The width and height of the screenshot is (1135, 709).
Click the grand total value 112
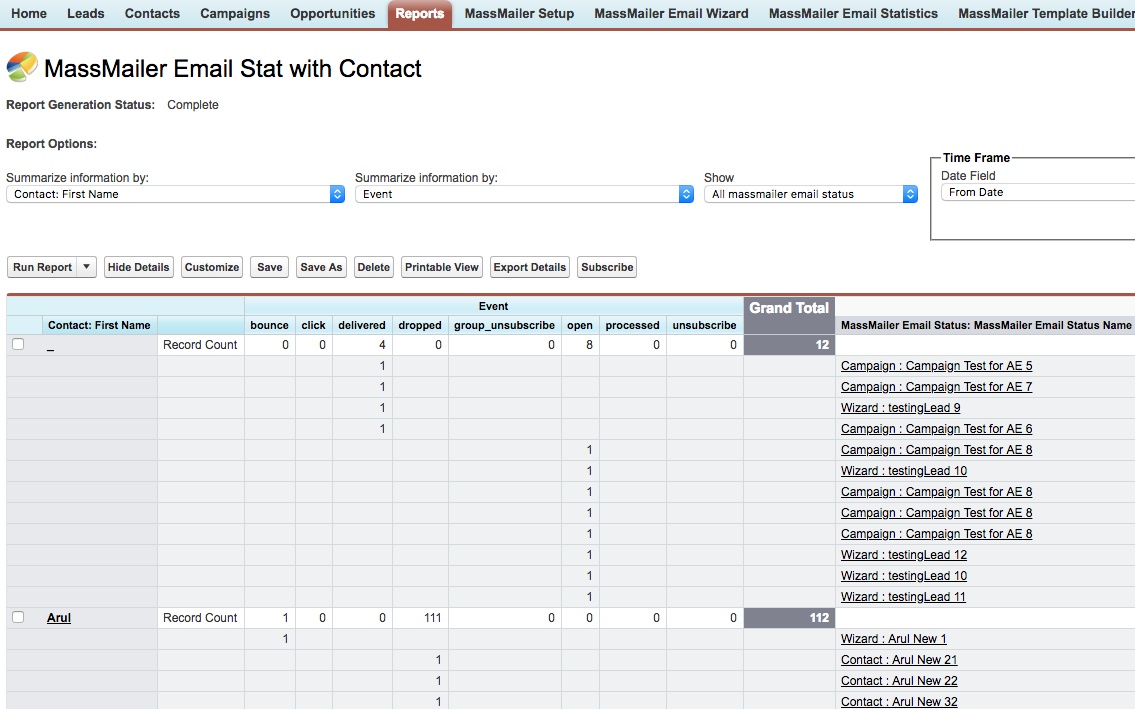pos(819,618)
